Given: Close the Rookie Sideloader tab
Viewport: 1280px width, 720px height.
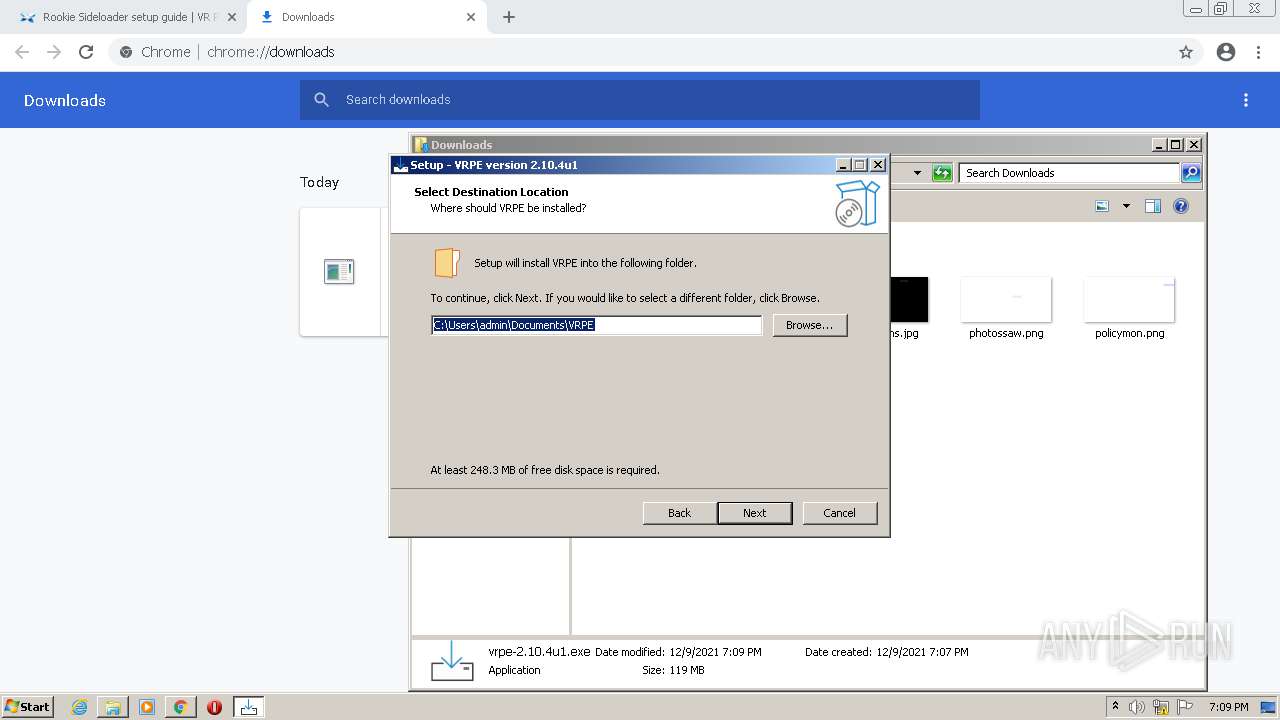Looking at the screenshot, I should tap(231, 17).
